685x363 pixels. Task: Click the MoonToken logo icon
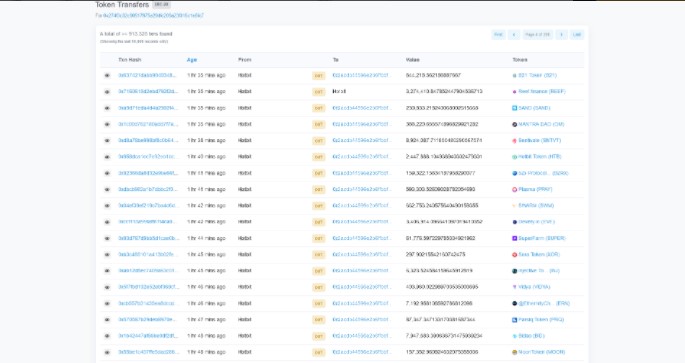pyautogui.click(x=515, y=352)
